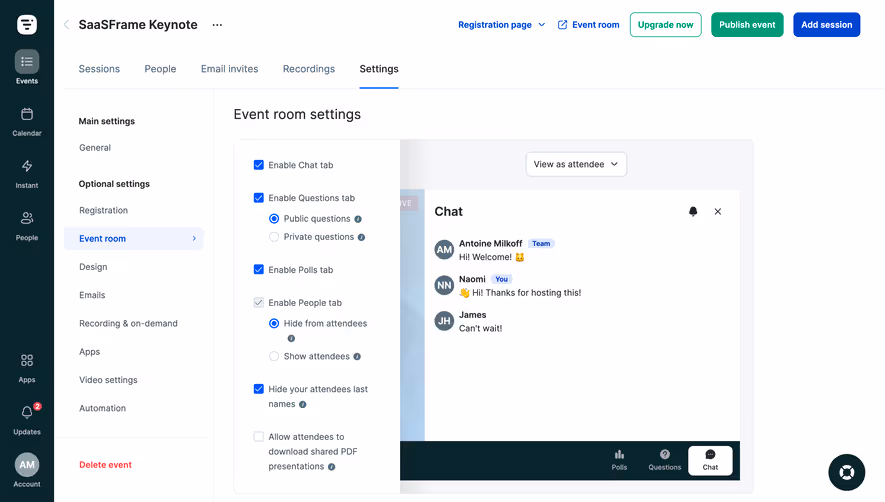Open Apps settings in settings menu
The width and height of the screenshot is (885, 502).
click(89, 351)
